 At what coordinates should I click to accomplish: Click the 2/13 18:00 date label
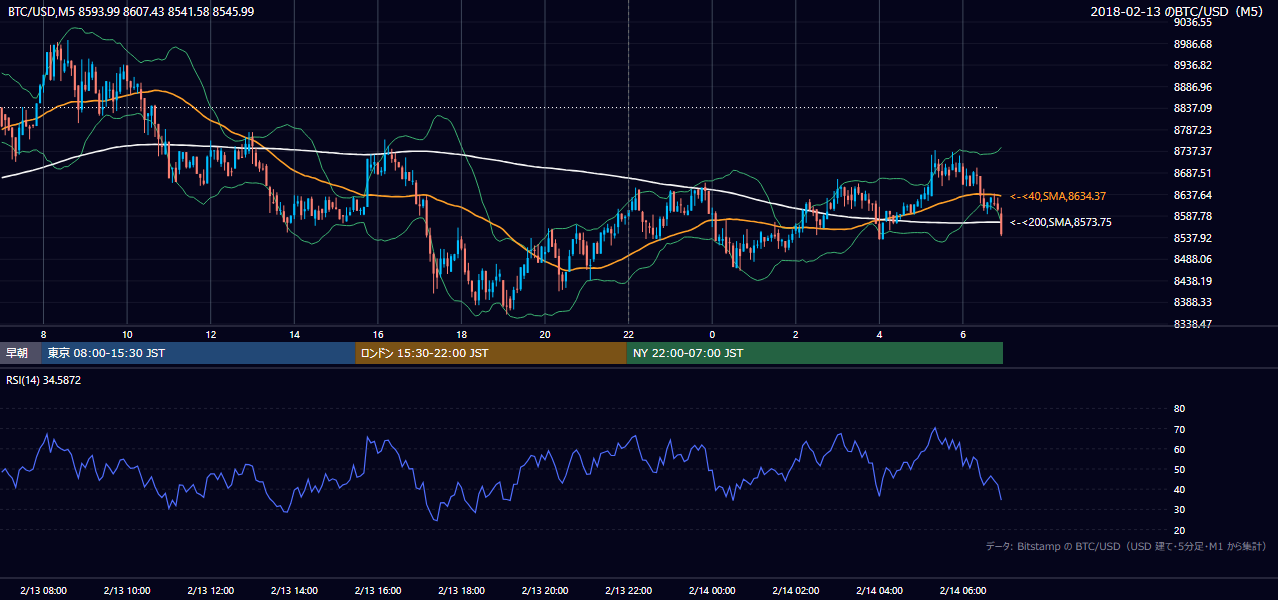462,591
